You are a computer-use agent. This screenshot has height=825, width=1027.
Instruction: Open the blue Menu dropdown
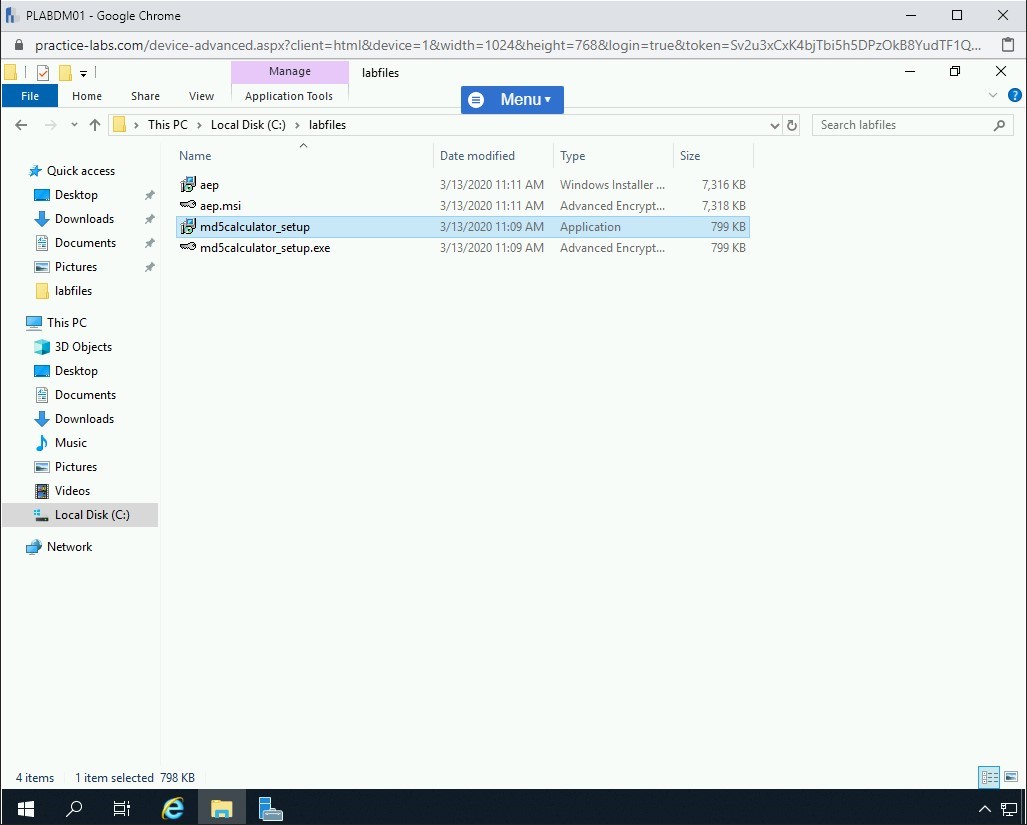512,99
